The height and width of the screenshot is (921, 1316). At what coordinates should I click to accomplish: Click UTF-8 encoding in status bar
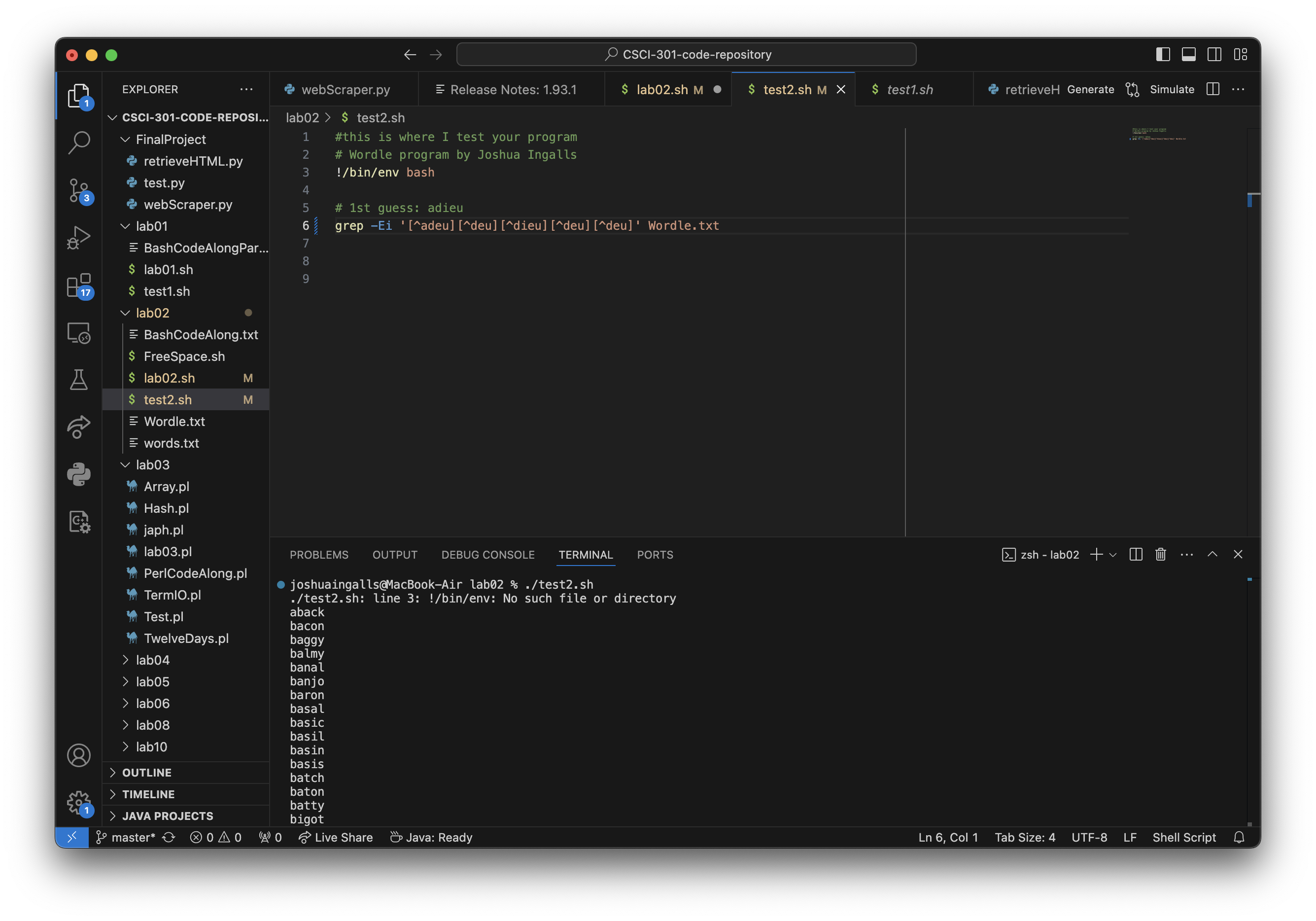pos(1089,837)
